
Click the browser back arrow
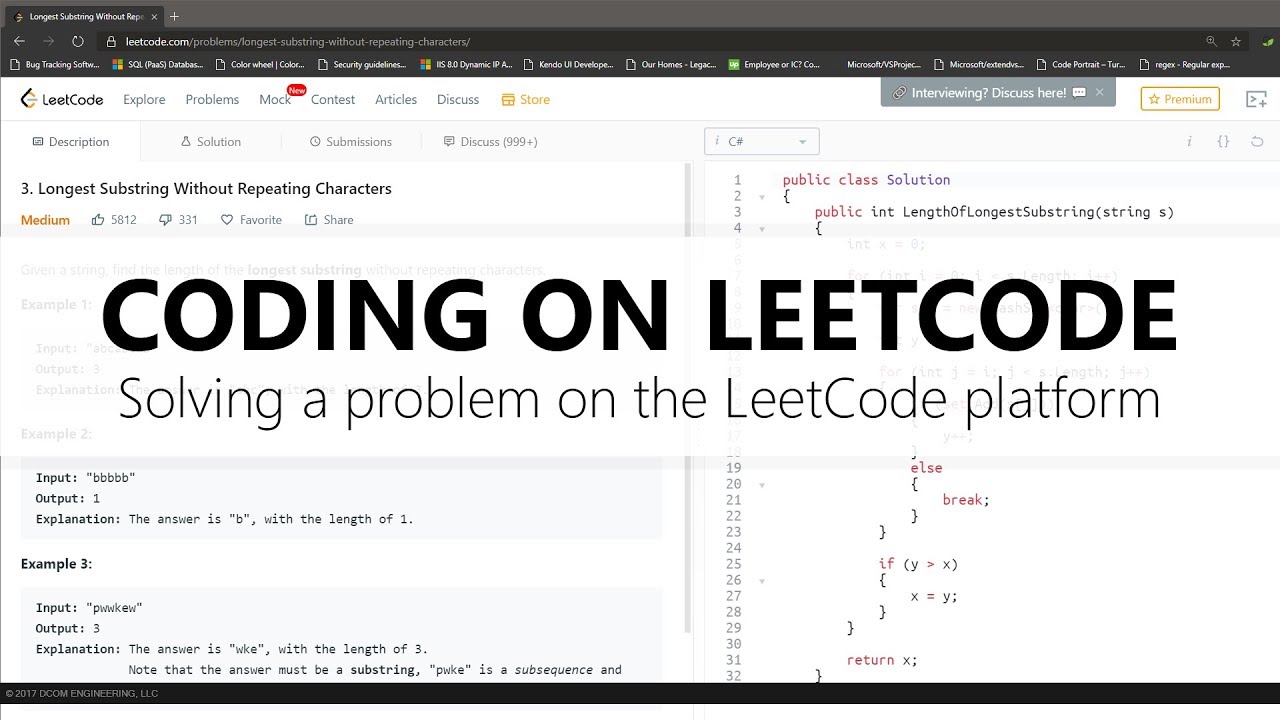[19, 41]
